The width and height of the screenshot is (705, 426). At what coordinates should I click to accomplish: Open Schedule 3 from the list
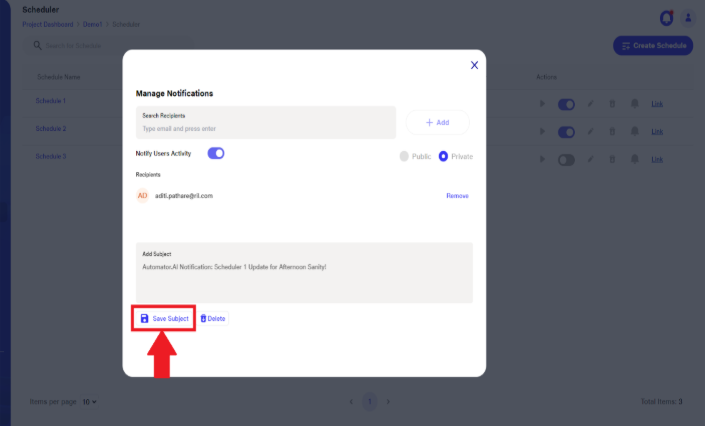coord(51,157)
